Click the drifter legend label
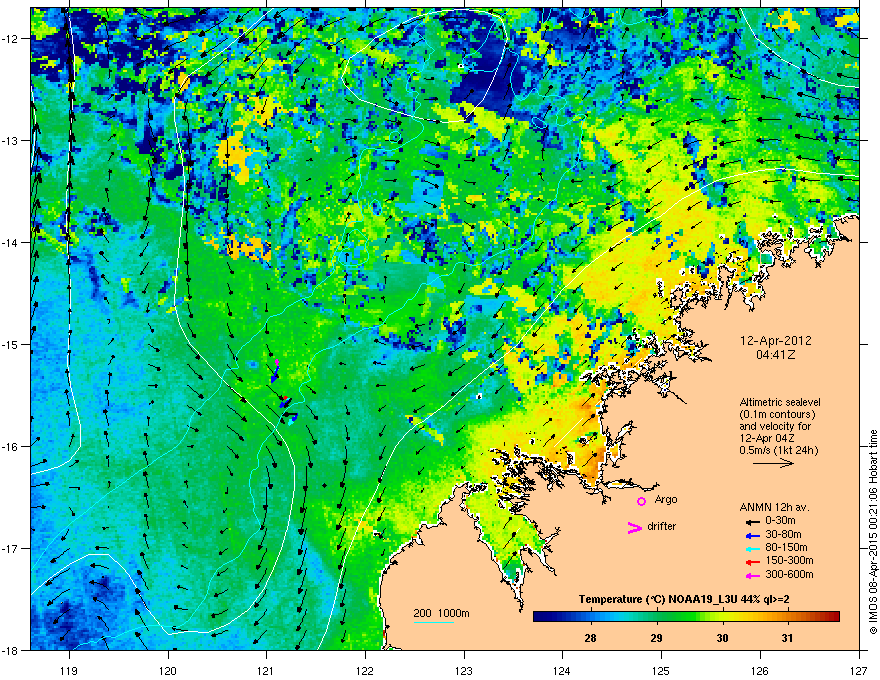The height and width of the screenshot is (680, 880). (x=662, y=526)
